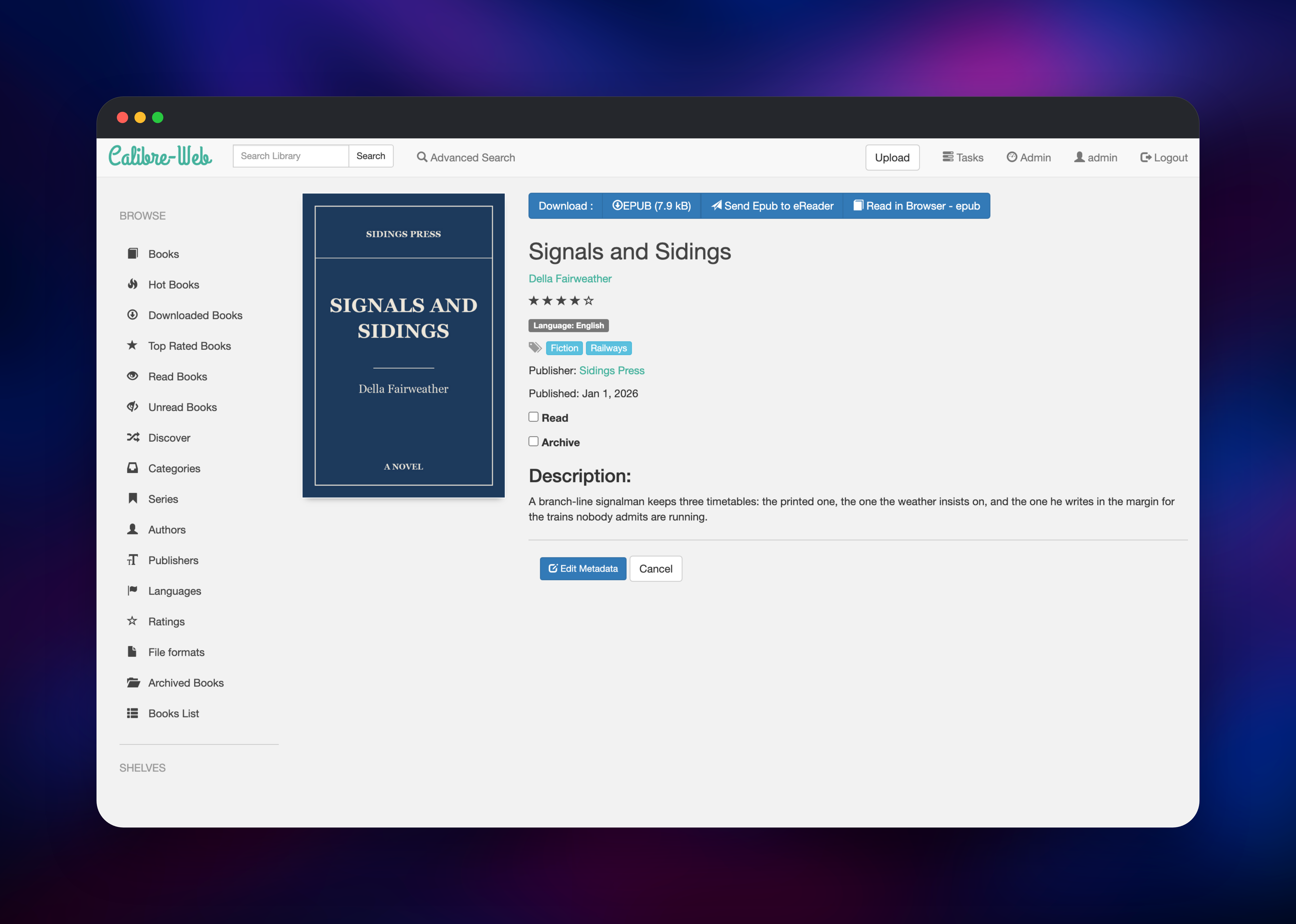The image size is (1296, 924).
Task: Focus the Search Library input field
Action: pos(291,156)
